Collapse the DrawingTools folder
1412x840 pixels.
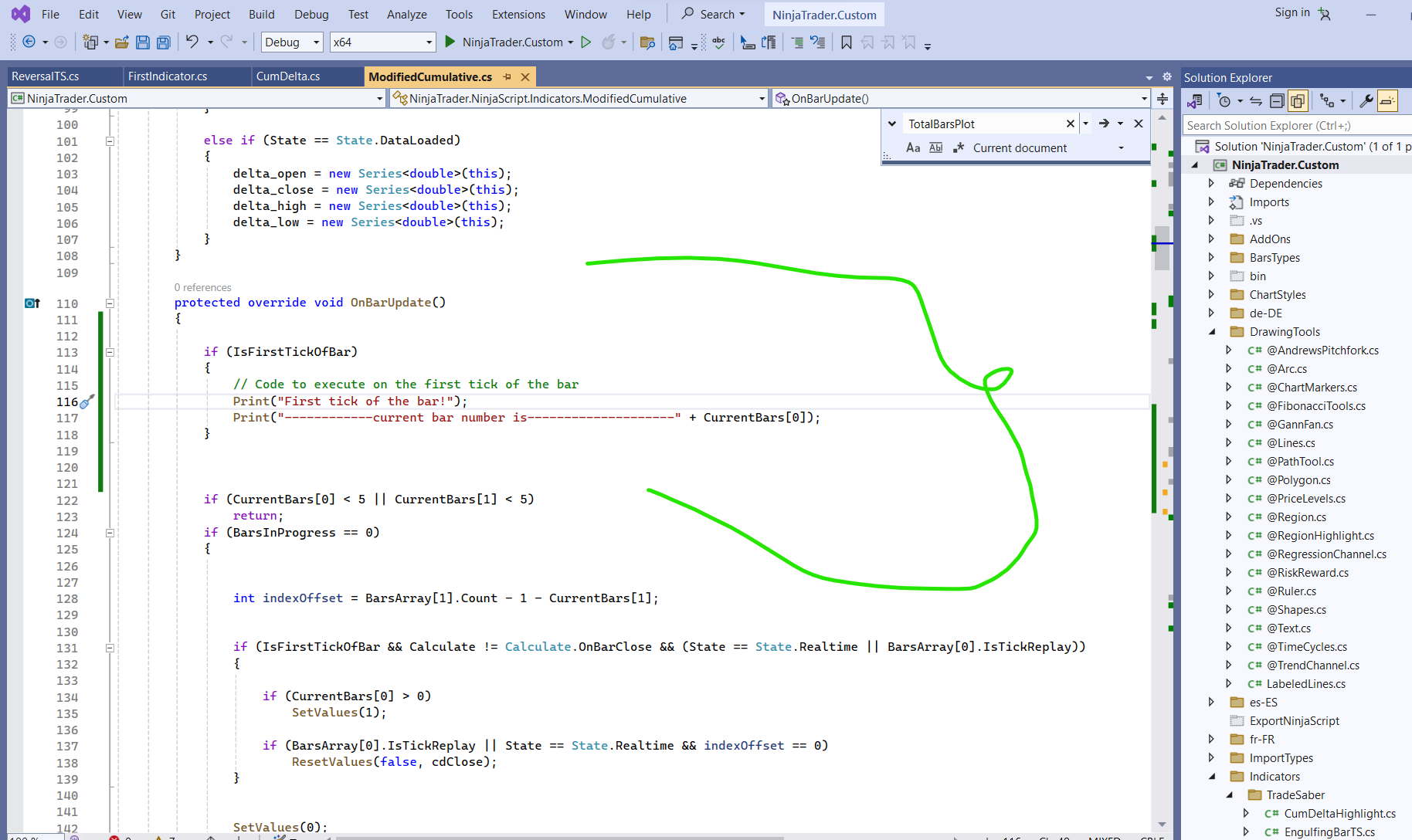click(1211, 332)
